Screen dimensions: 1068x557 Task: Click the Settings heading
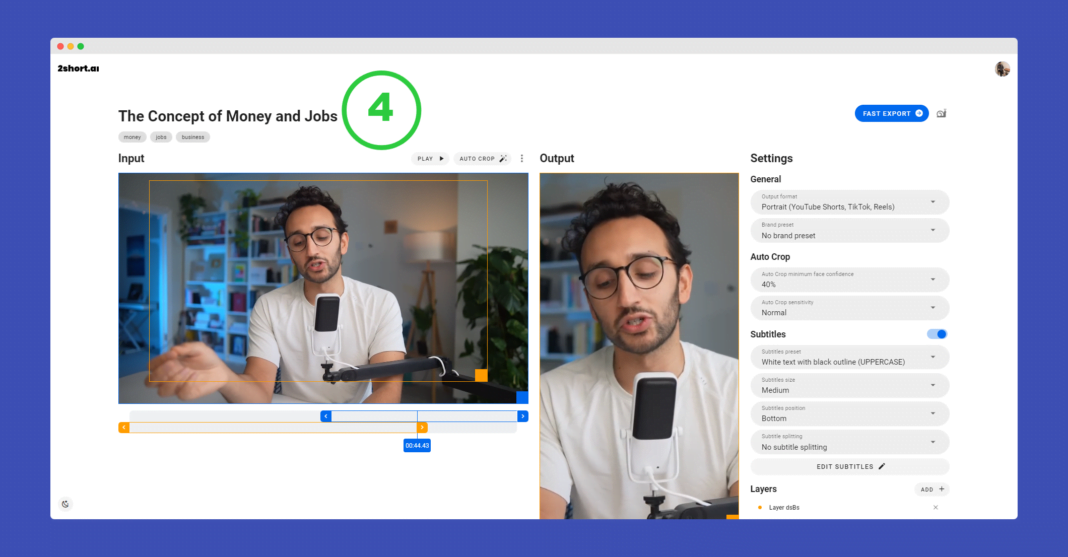point(771,158)
